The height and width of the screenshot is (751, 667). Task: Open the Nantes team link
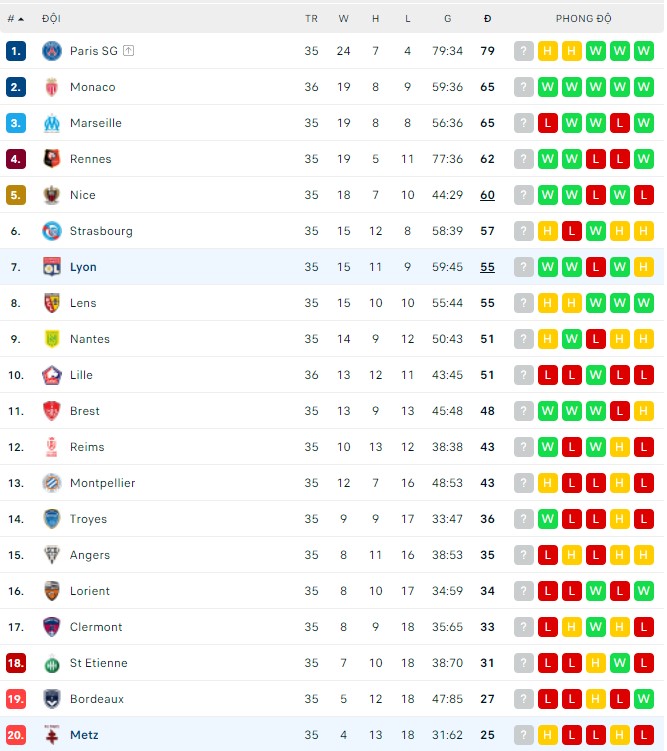(x=90, y=339)
